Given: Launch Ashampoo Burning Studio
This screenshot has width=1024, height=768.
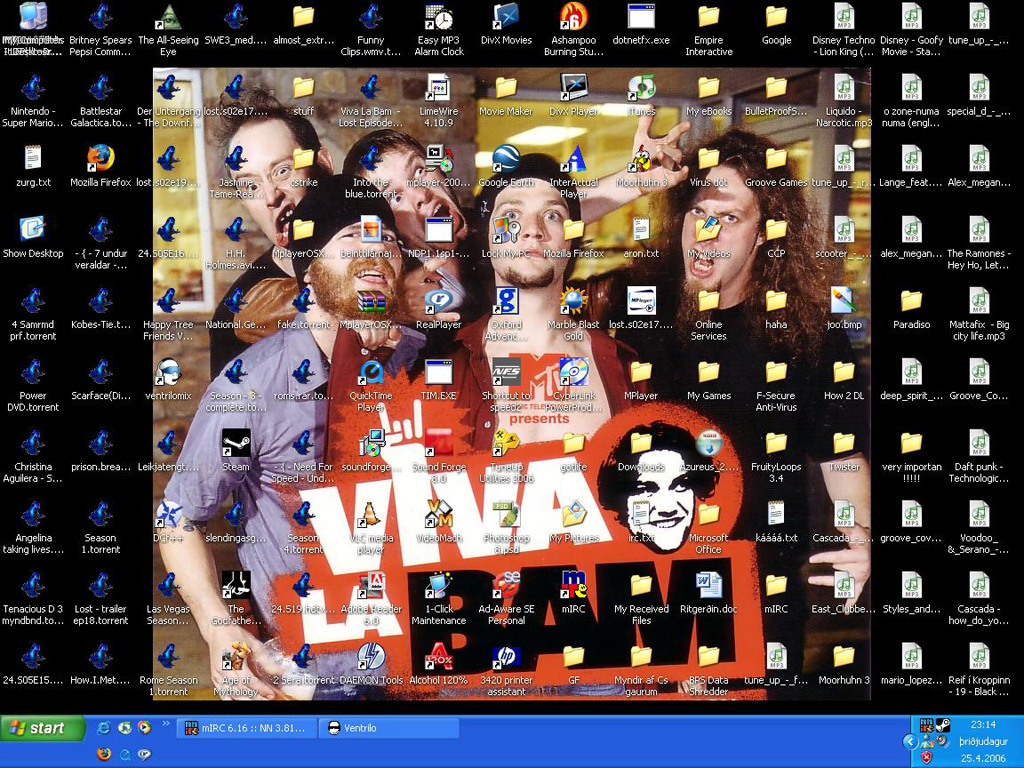Looking at the screenshot, I should click(x=573, y=29).
